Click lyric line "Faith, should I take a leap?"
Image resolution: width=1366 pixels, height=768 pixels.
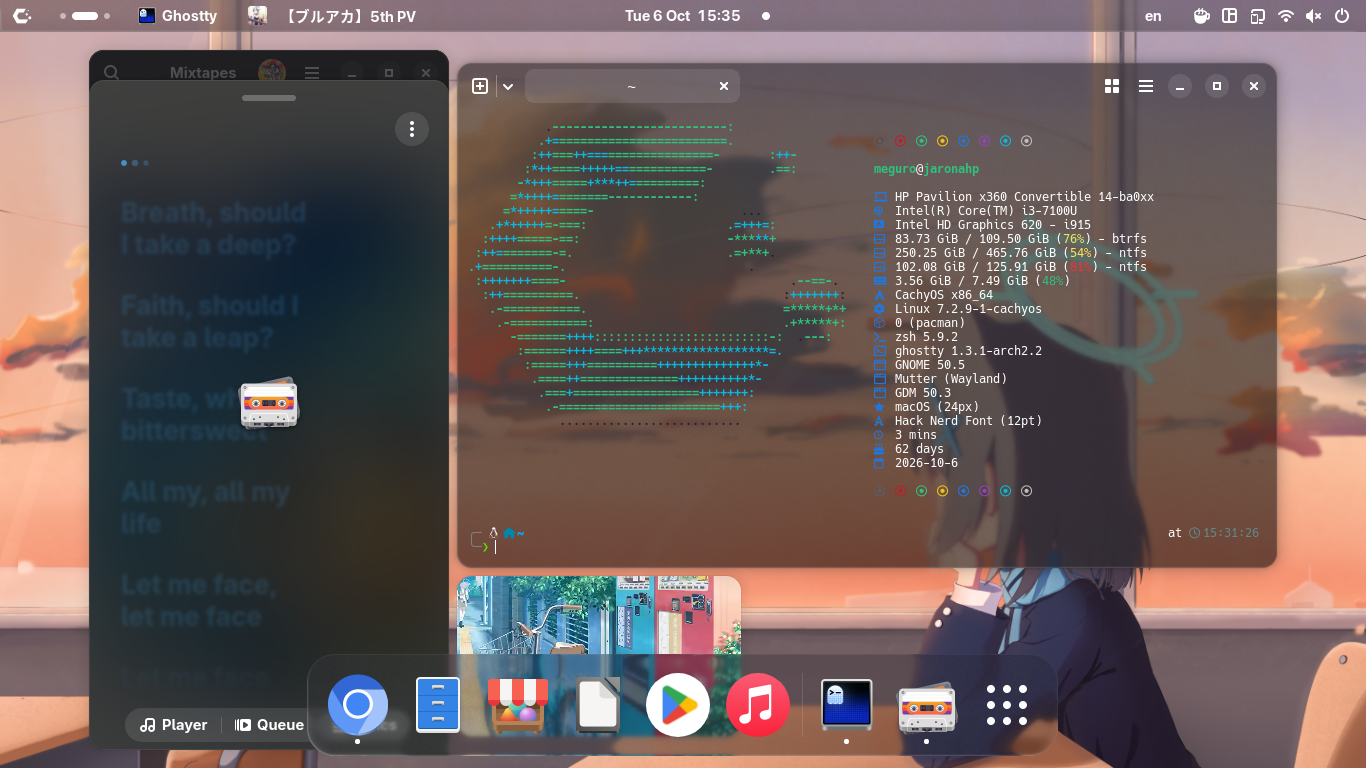click(x=210, y=321)
